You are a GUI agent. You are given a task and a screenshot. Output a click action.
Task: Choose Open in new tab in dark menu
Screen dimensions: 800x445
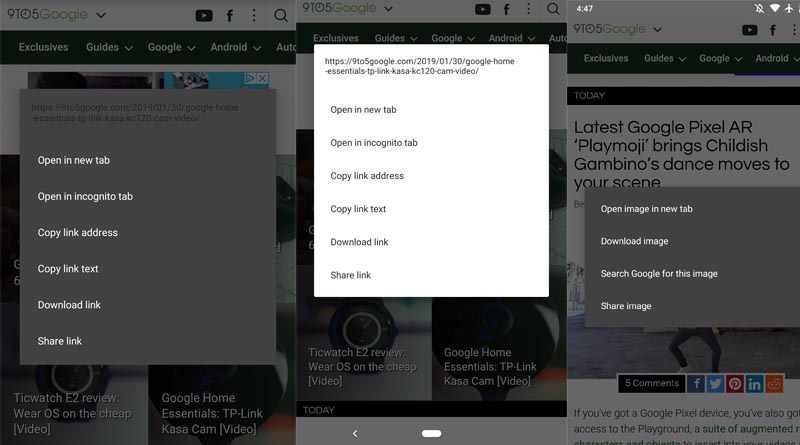pos(73,160)
